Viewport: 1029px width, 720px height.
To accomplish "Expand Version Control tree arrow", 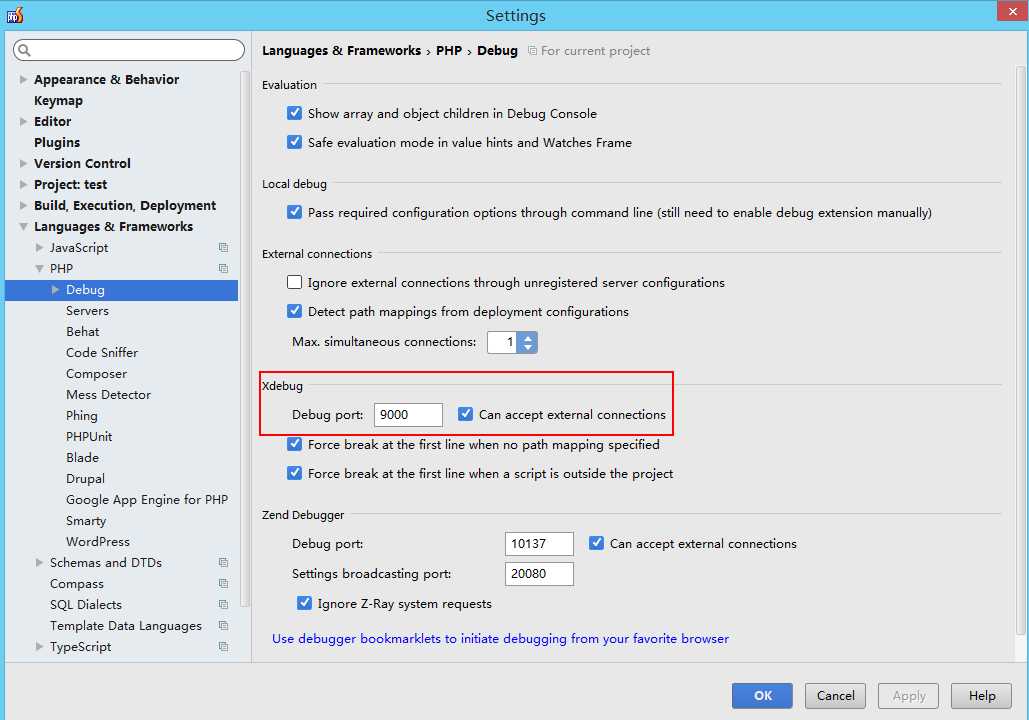I will [x=24, y=163].
